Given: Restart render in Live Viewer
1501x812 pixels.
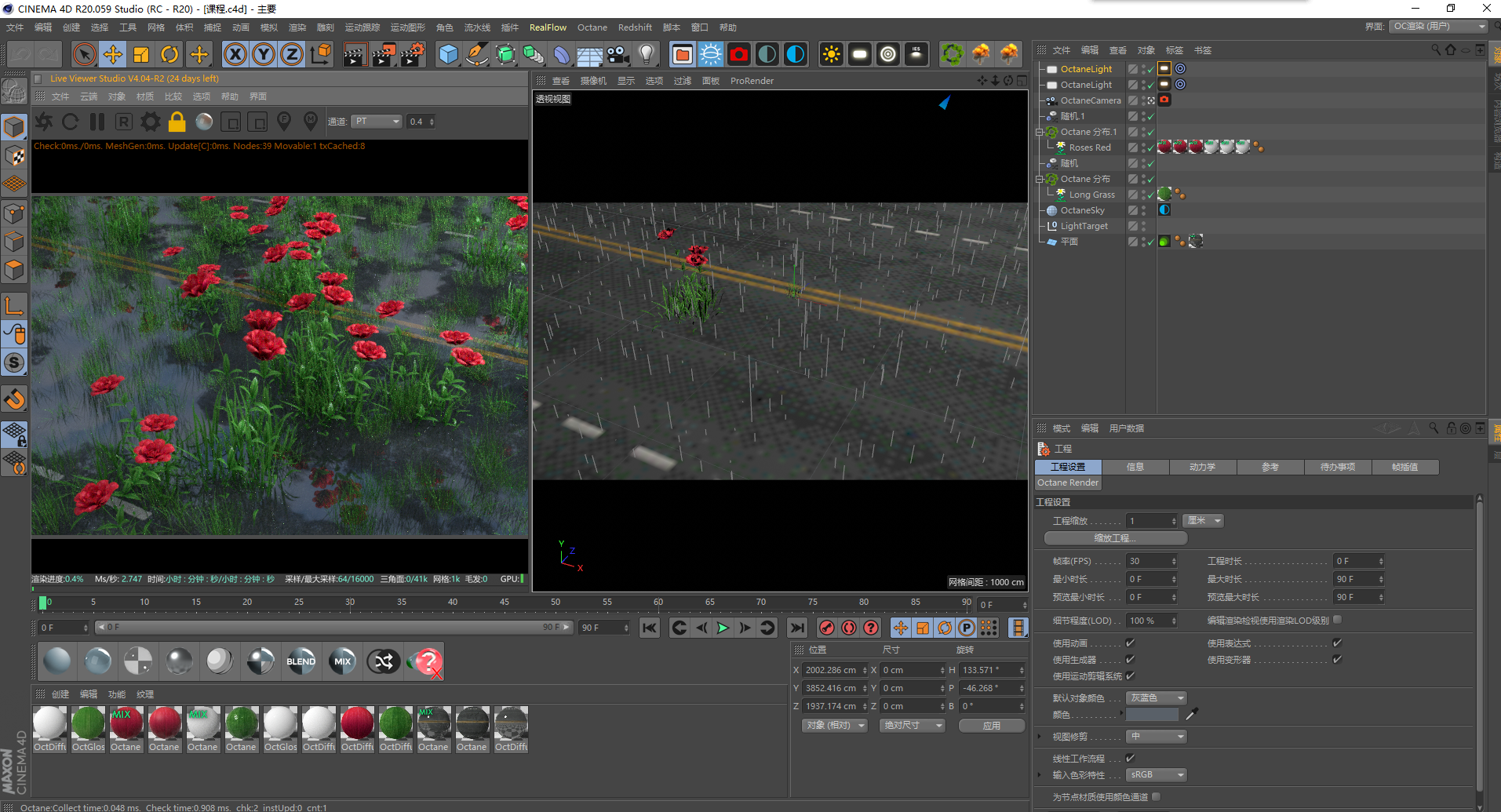Looking at the screenshot, I should [70, 122].
